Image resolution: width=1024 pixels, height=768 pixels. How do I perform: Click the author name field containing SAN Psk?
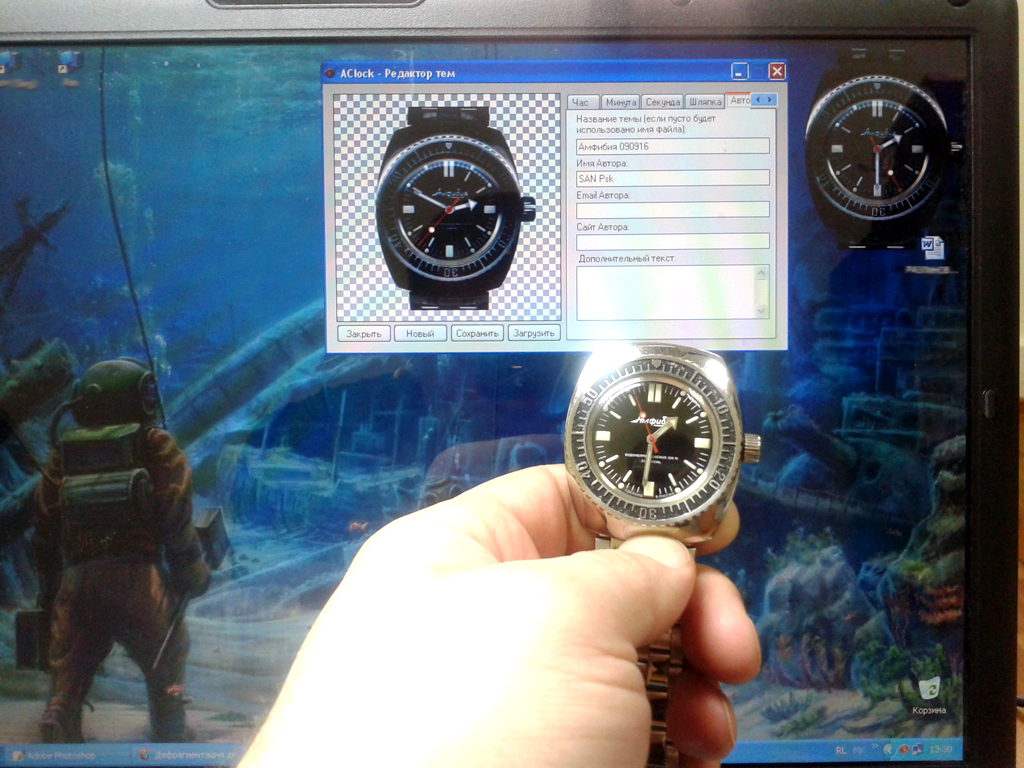pyautogui.click(x=673, y=178)
